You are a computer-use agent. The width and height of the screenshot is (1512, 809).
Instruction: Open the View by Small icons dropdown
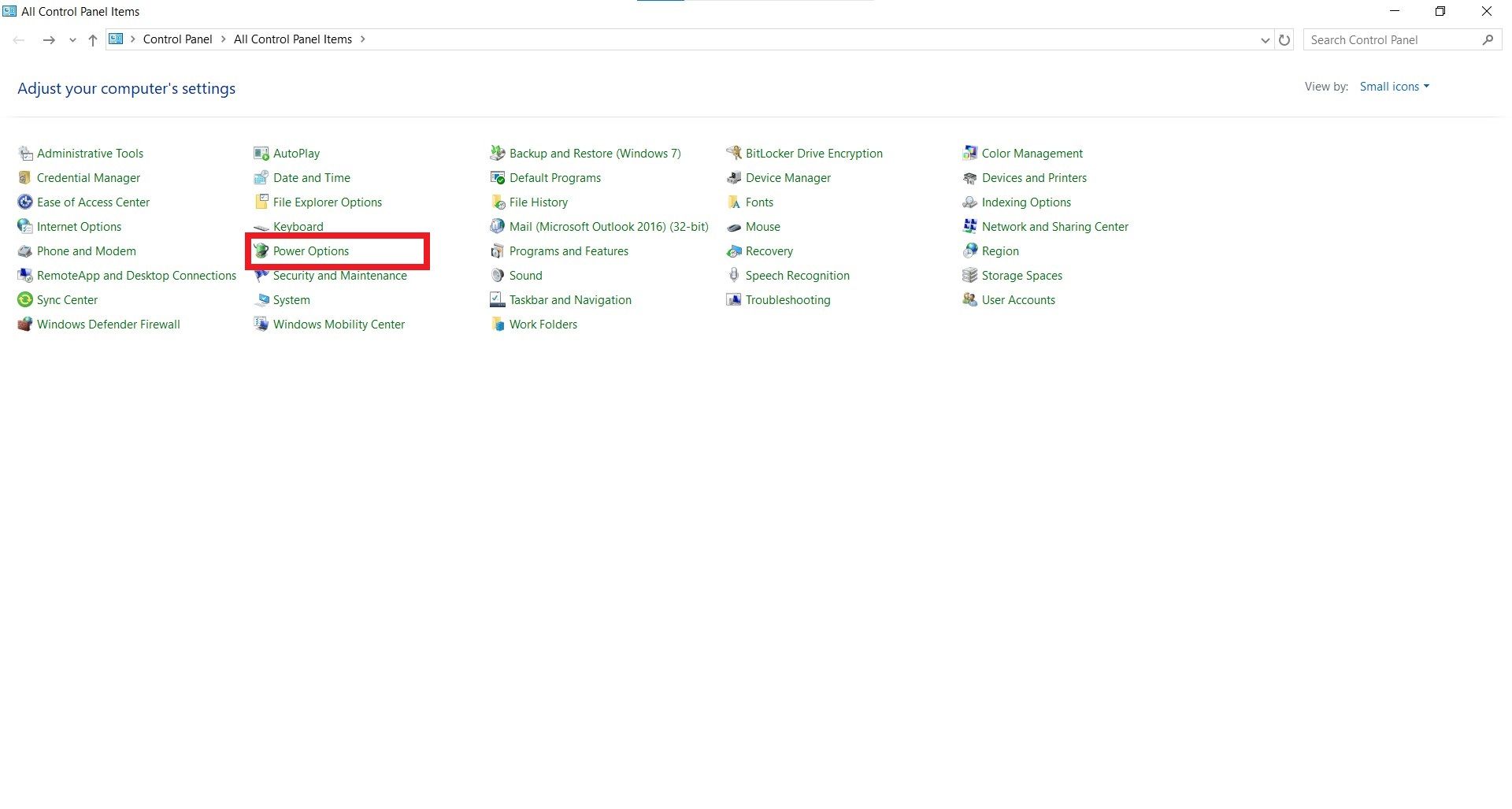click(1394, 87)
